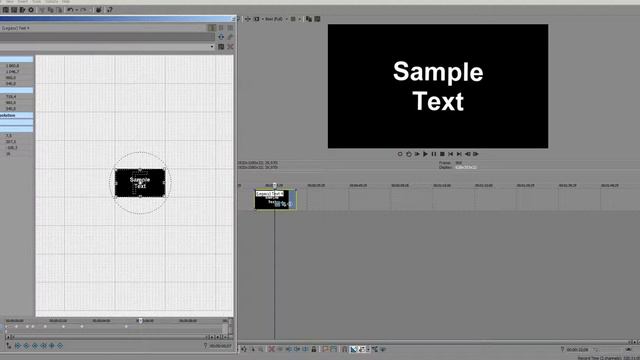Save preview snapshot to file
The image size is (640, 360).
317,19
